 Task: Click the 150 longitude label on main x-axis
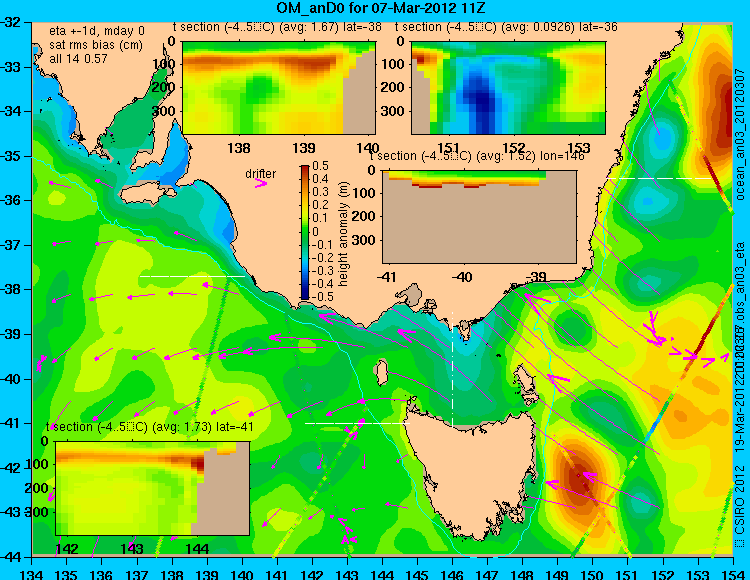593,574
